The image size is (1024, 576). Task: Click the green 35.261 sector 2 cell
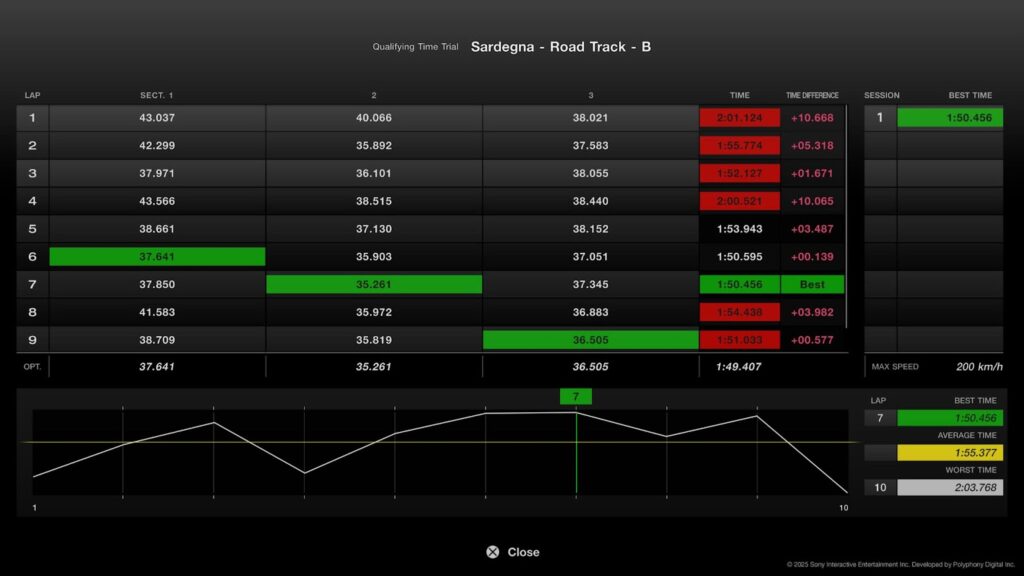tap(374, 285)
